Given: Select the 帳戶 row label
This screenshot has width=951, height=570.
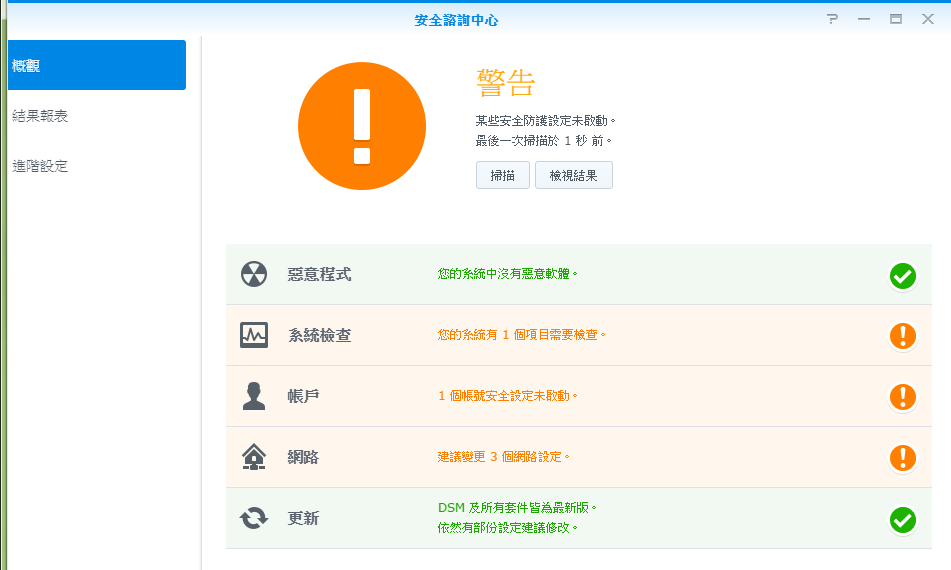Looking at the screenshot, I should click(x=303, y=397).
